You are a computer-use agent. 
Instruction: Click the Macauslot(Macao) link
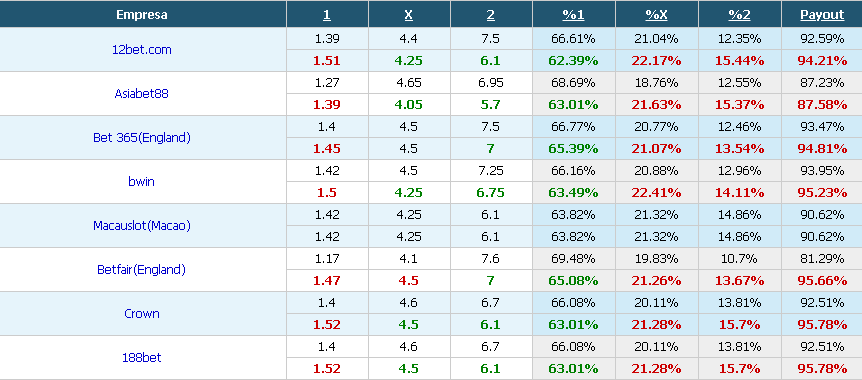tap(142, 225)
